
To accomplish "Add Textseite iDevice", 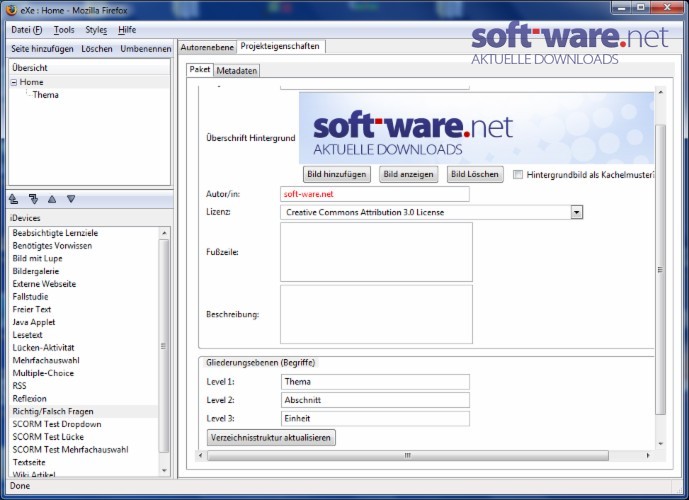I will tap(29, 462).
